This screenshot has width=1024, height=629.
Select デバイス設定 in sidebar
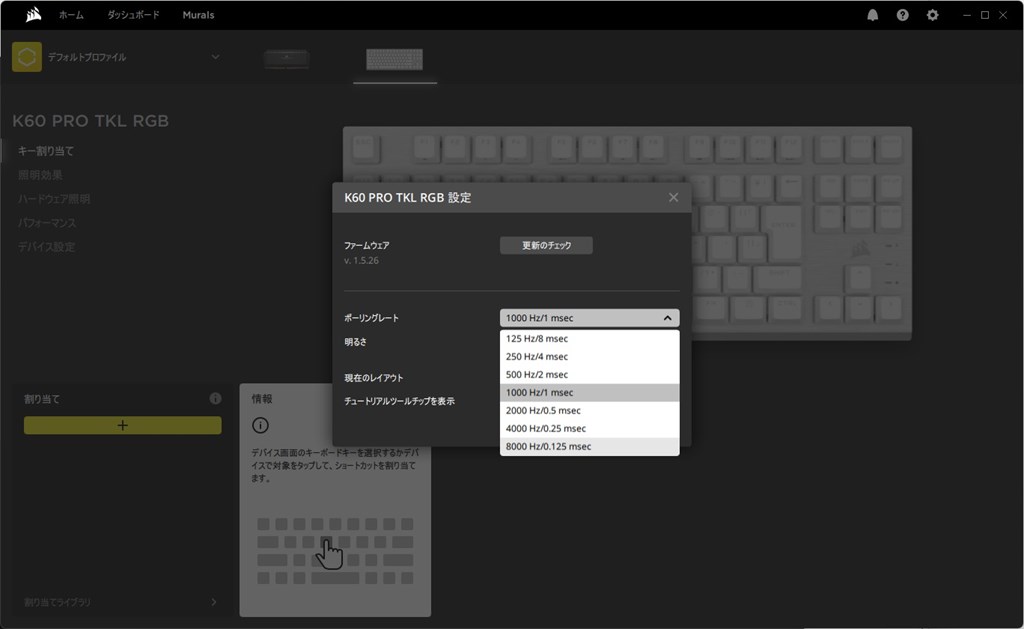pos(46,247)
